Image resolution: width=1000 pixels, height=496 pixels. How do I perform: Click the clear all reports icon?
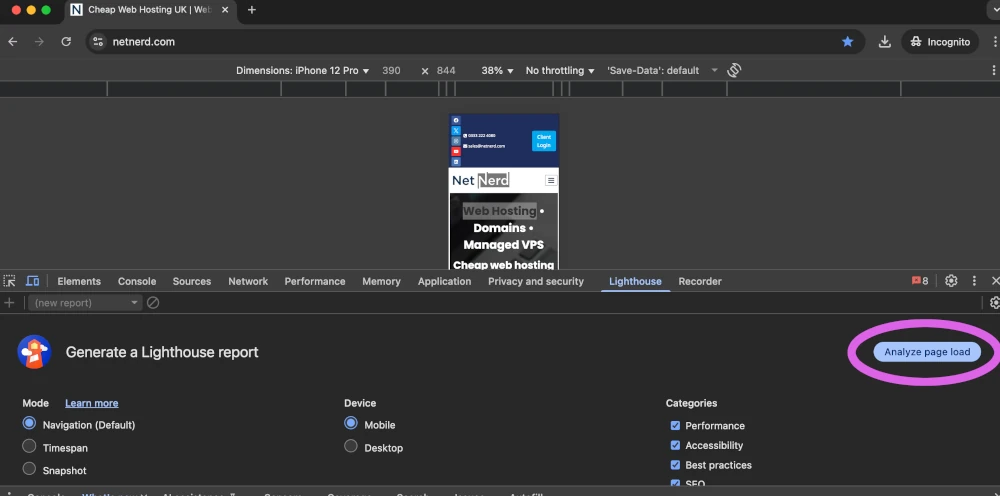pyautogui.click(x=153, y=303)
